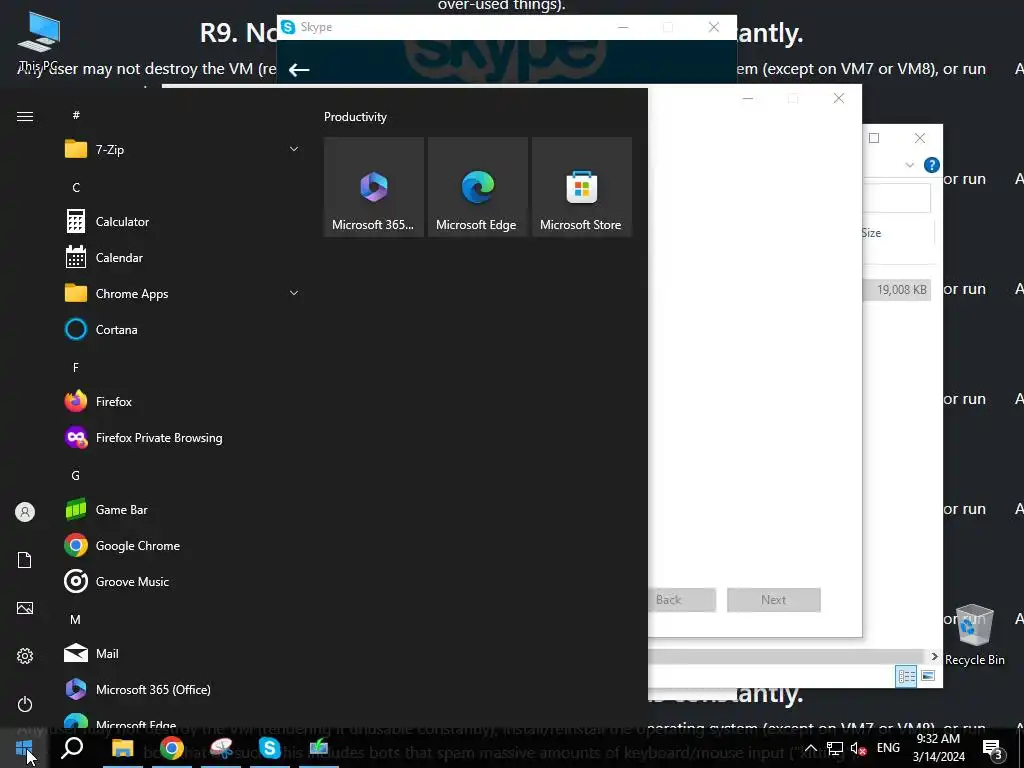Open the Microsoft Edge tile
This screenshot has height=768, width=1024.
(x=477, y=187)
